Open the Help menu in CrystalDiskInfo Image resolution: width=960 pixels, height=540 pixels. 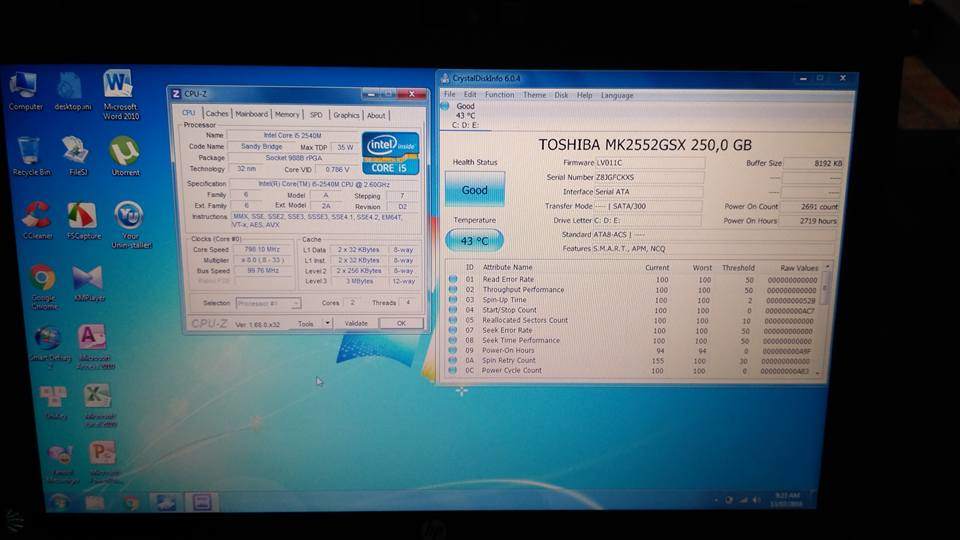(x=585, y=95)
